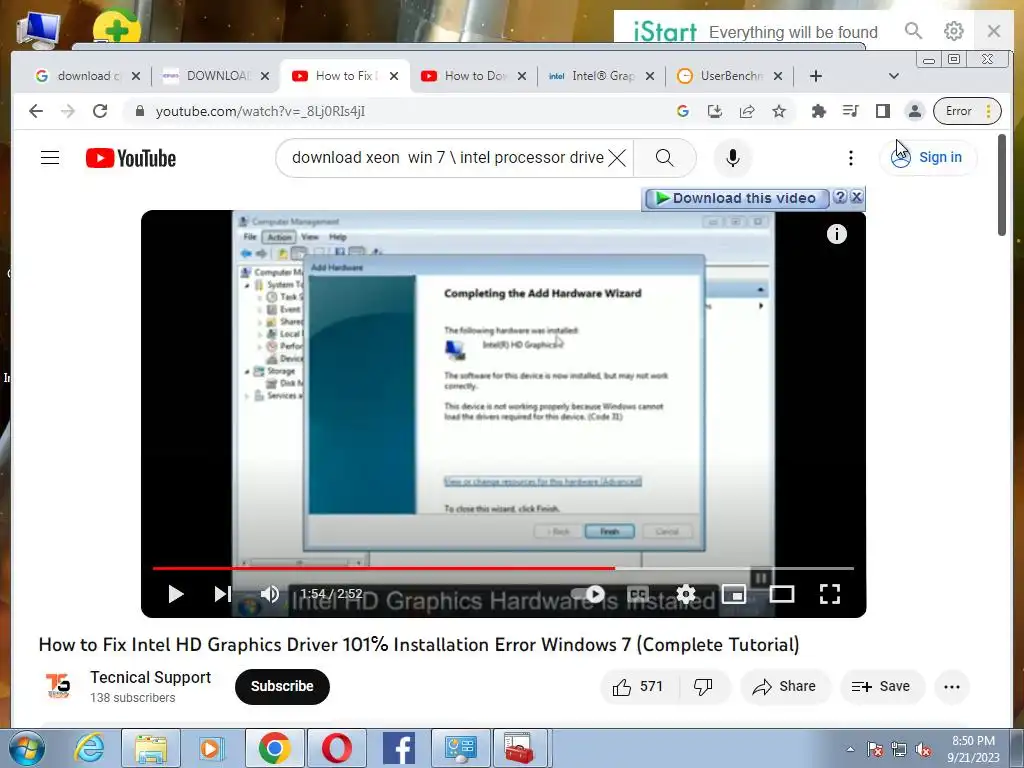Show video info card icon
Image resolution: width=1024 pixels, height=768 pixels.
837,234
